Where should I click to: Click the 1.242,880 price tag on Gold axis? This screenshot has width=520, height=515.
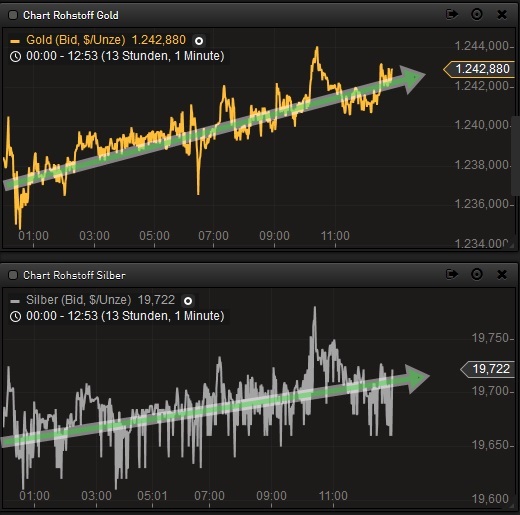[479, 69]
